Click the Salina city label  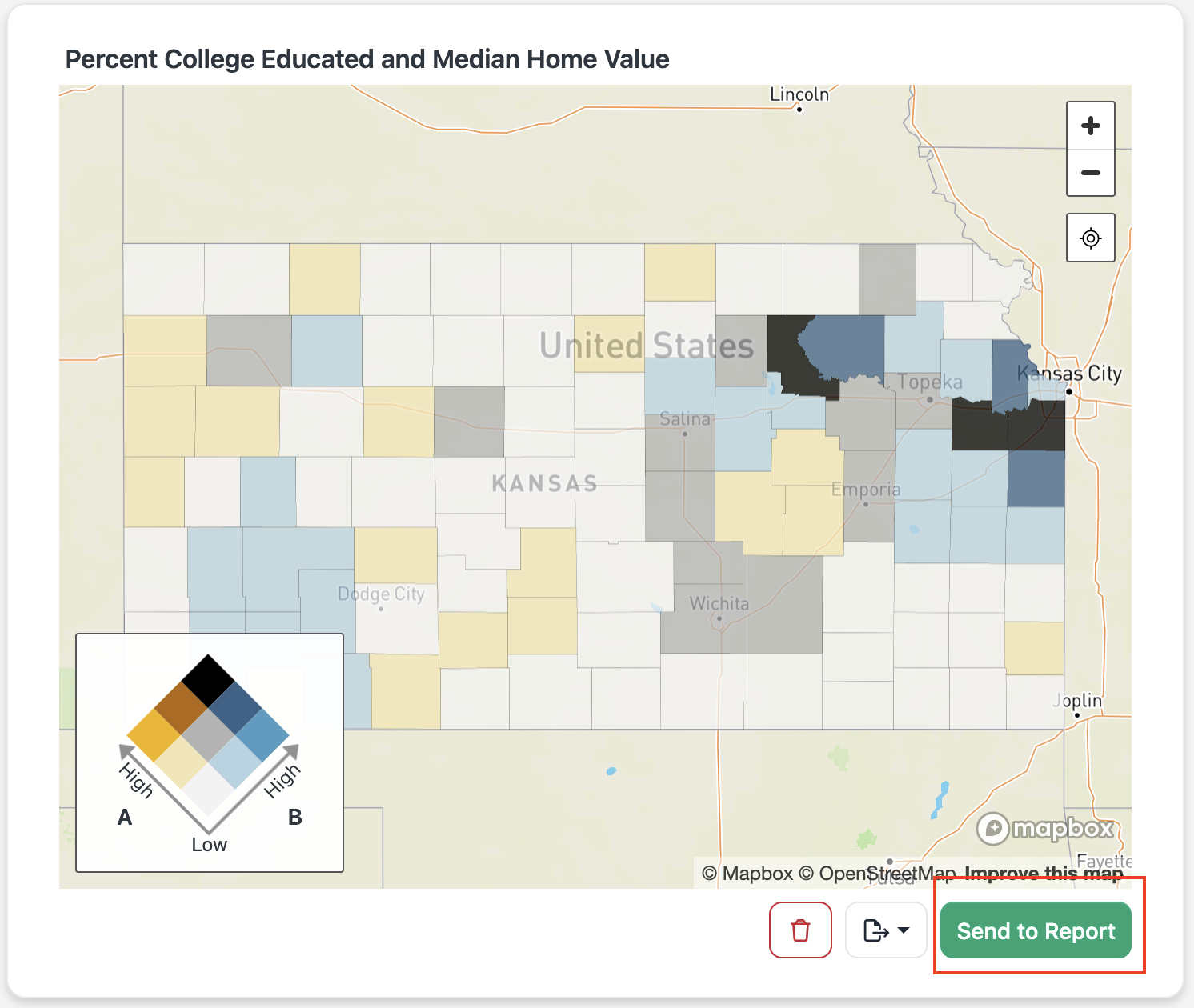pos(685,419)
